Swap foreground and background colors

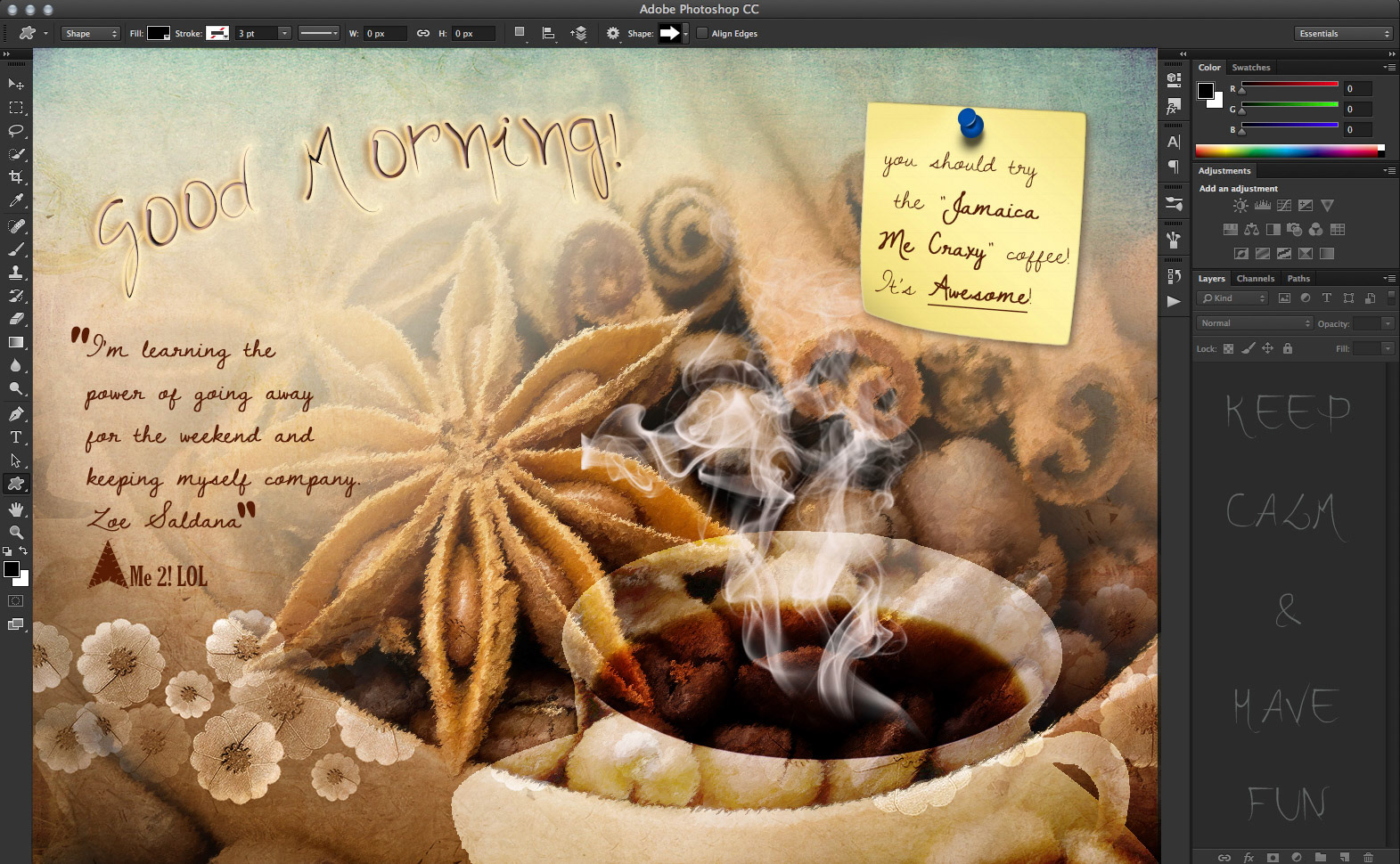point(24,551)
